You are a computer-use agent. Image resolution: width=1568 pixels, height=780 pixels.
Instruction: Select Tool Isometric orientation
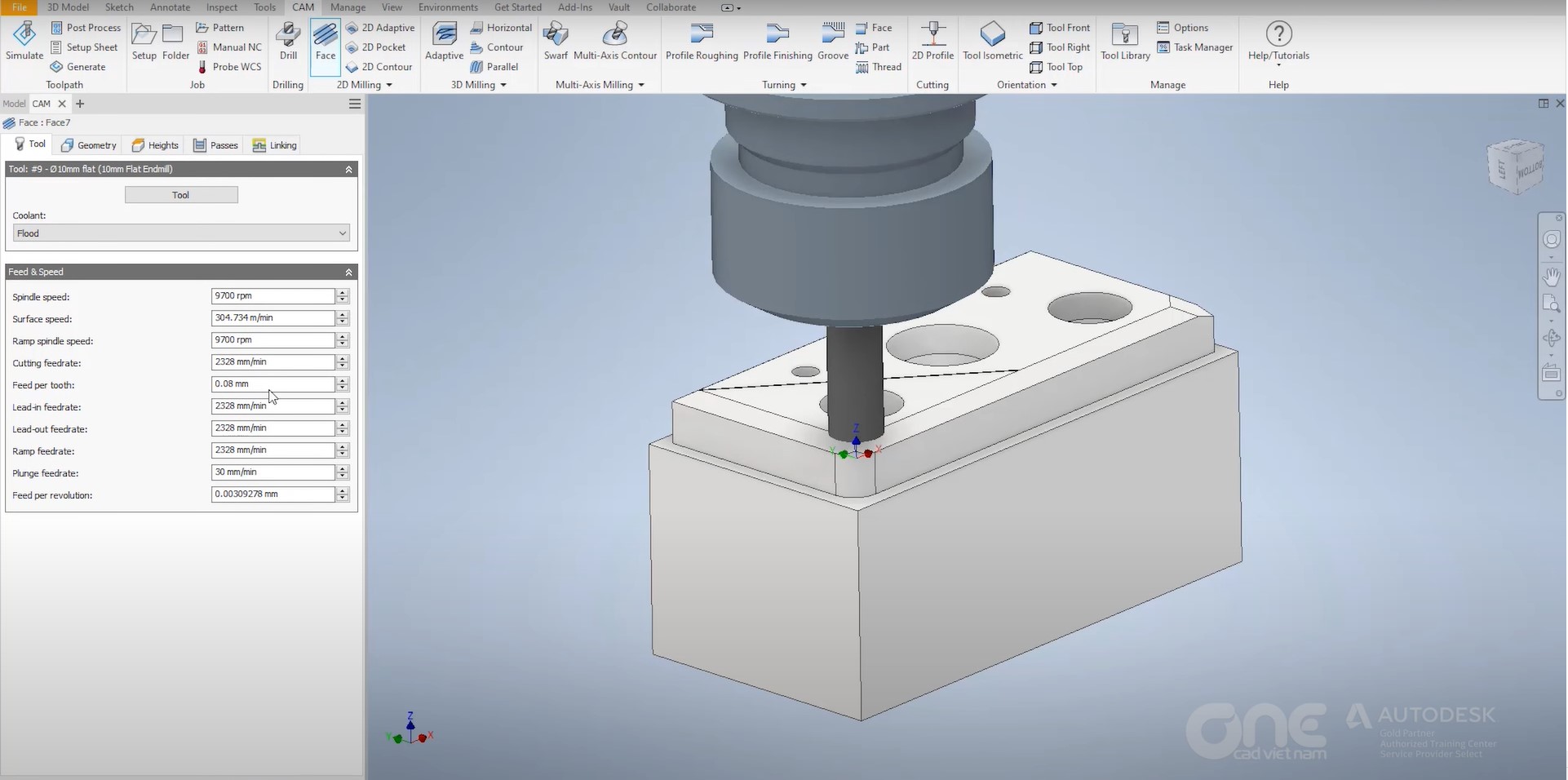pos(992,42)
